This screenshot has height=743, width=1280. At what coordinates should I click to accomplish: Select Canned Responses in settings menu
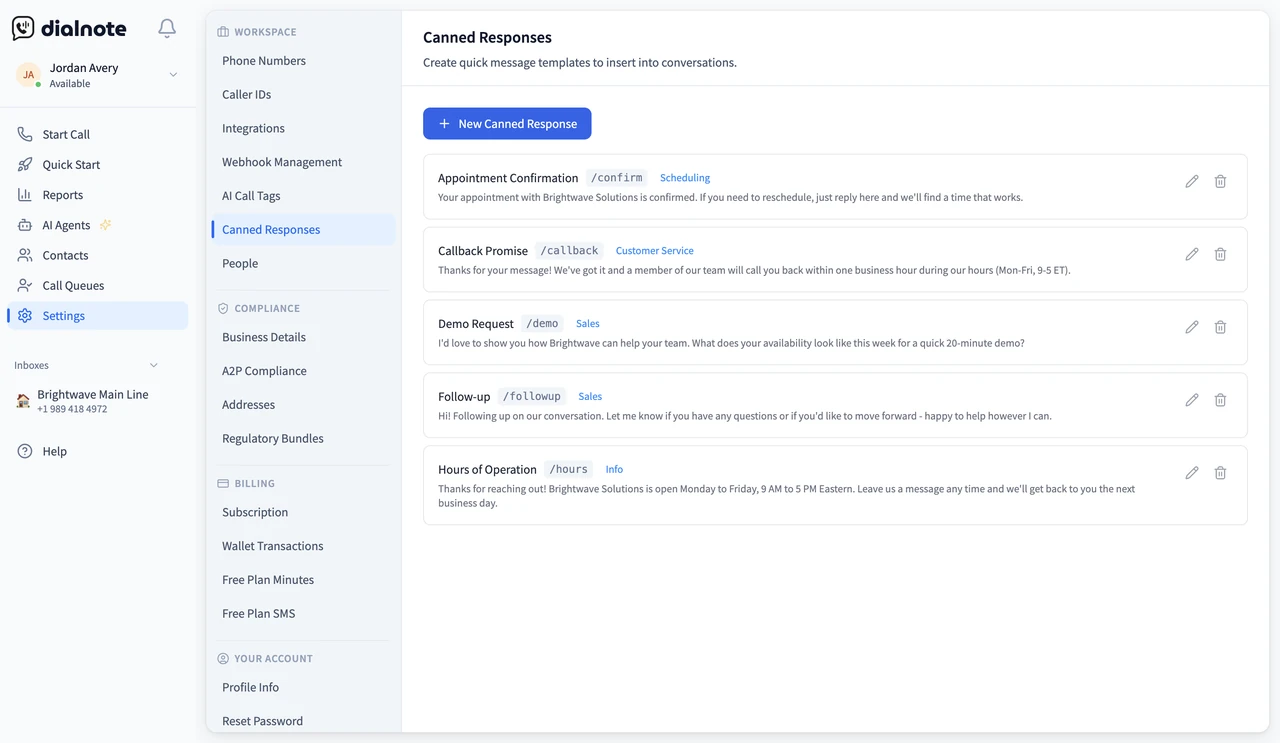click(x=303, y=230)
